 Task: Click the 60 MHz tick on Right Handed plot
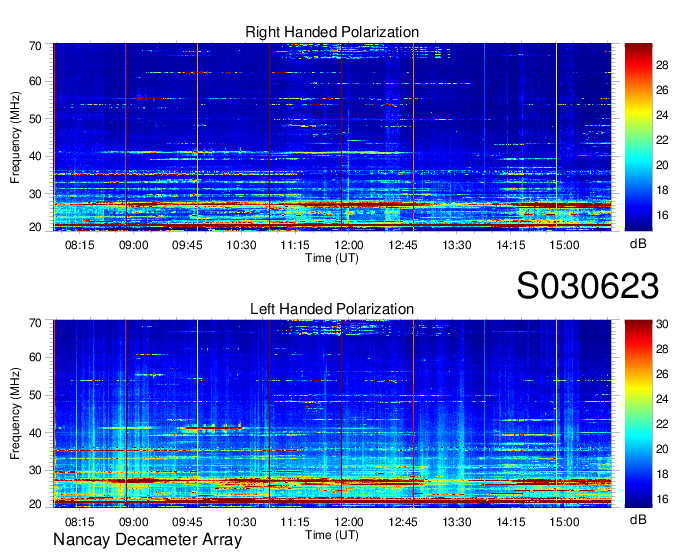(x=35, y=81)
